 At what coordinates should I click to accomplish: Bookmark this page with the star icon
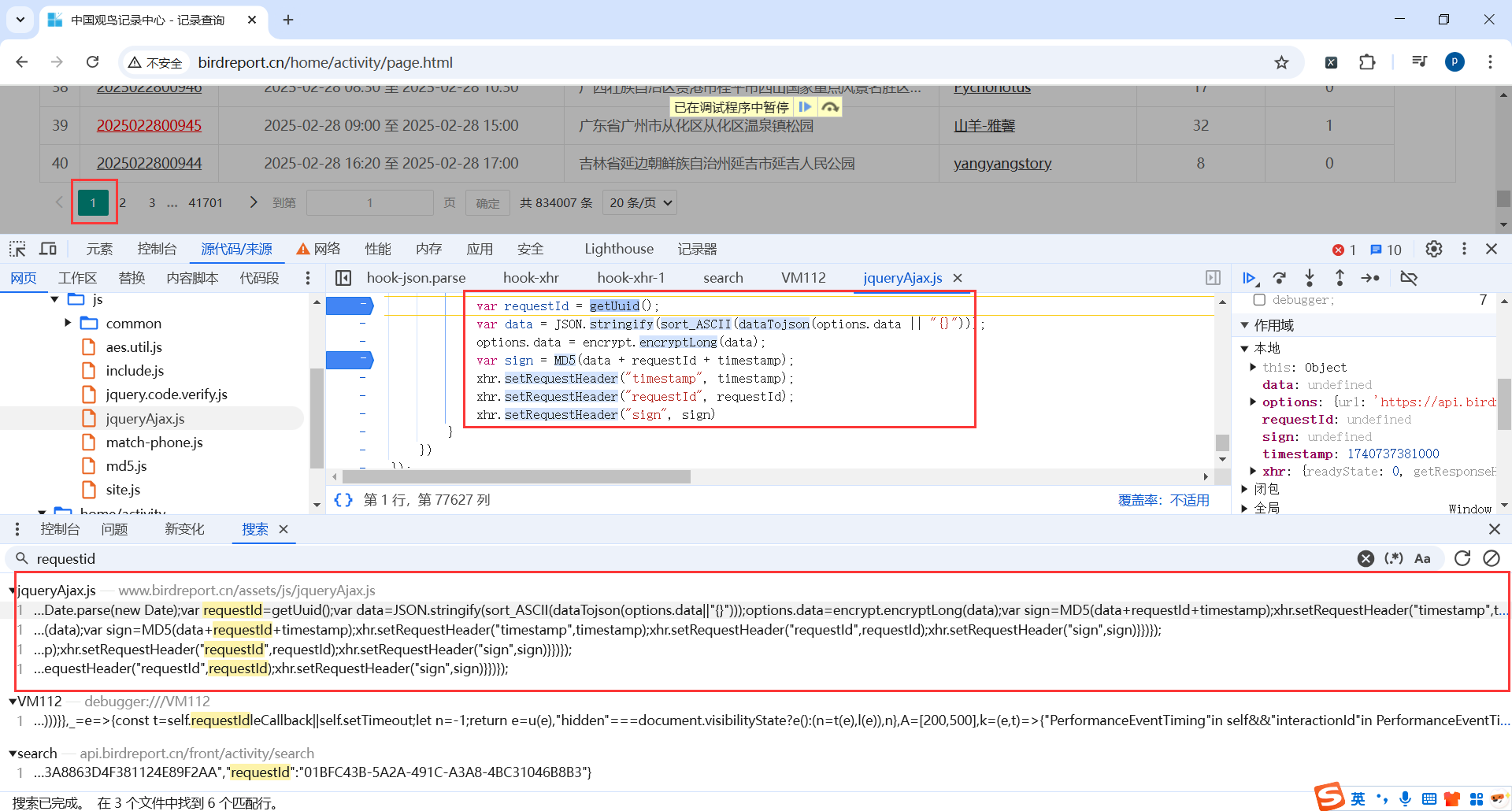pos(1282,62)
